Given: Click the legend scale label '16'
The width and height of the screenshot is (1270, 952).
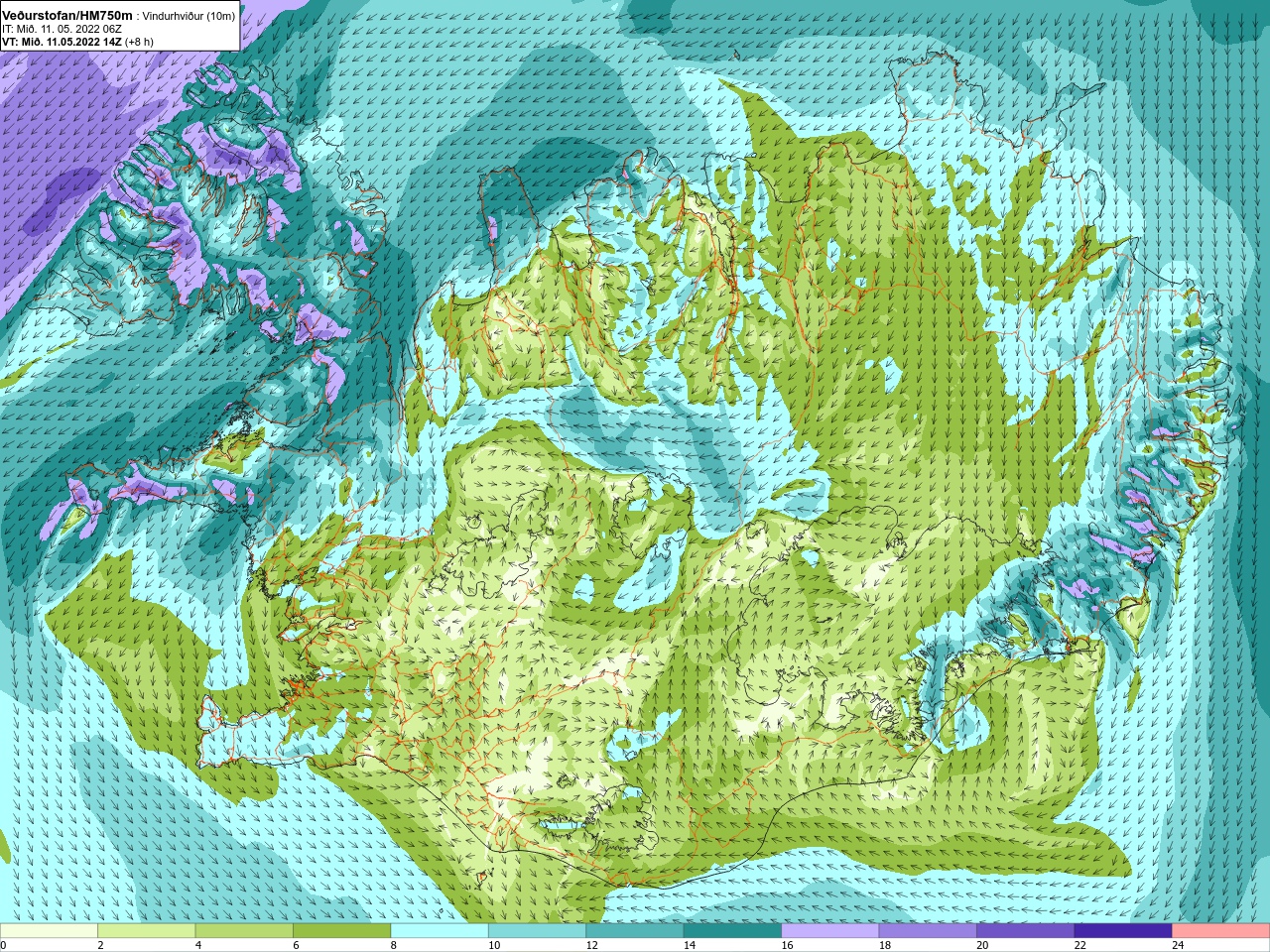Looking at the screenshot, I should [x=787, y=945].
